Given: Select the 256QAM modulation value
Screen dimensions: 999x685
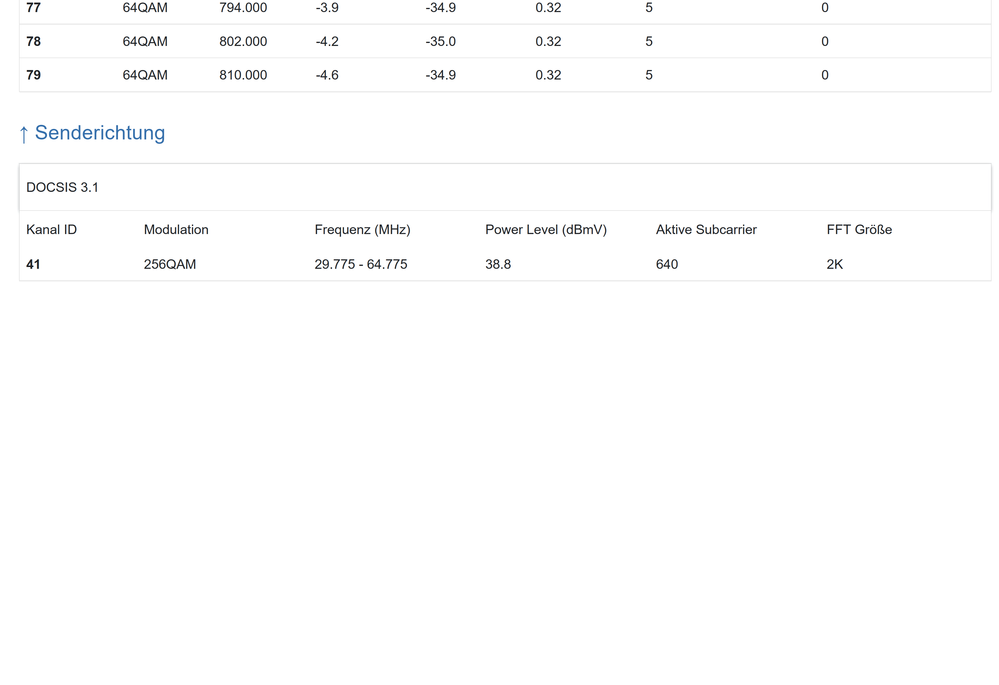Looking at the screenshot, I should pos(169,264).
